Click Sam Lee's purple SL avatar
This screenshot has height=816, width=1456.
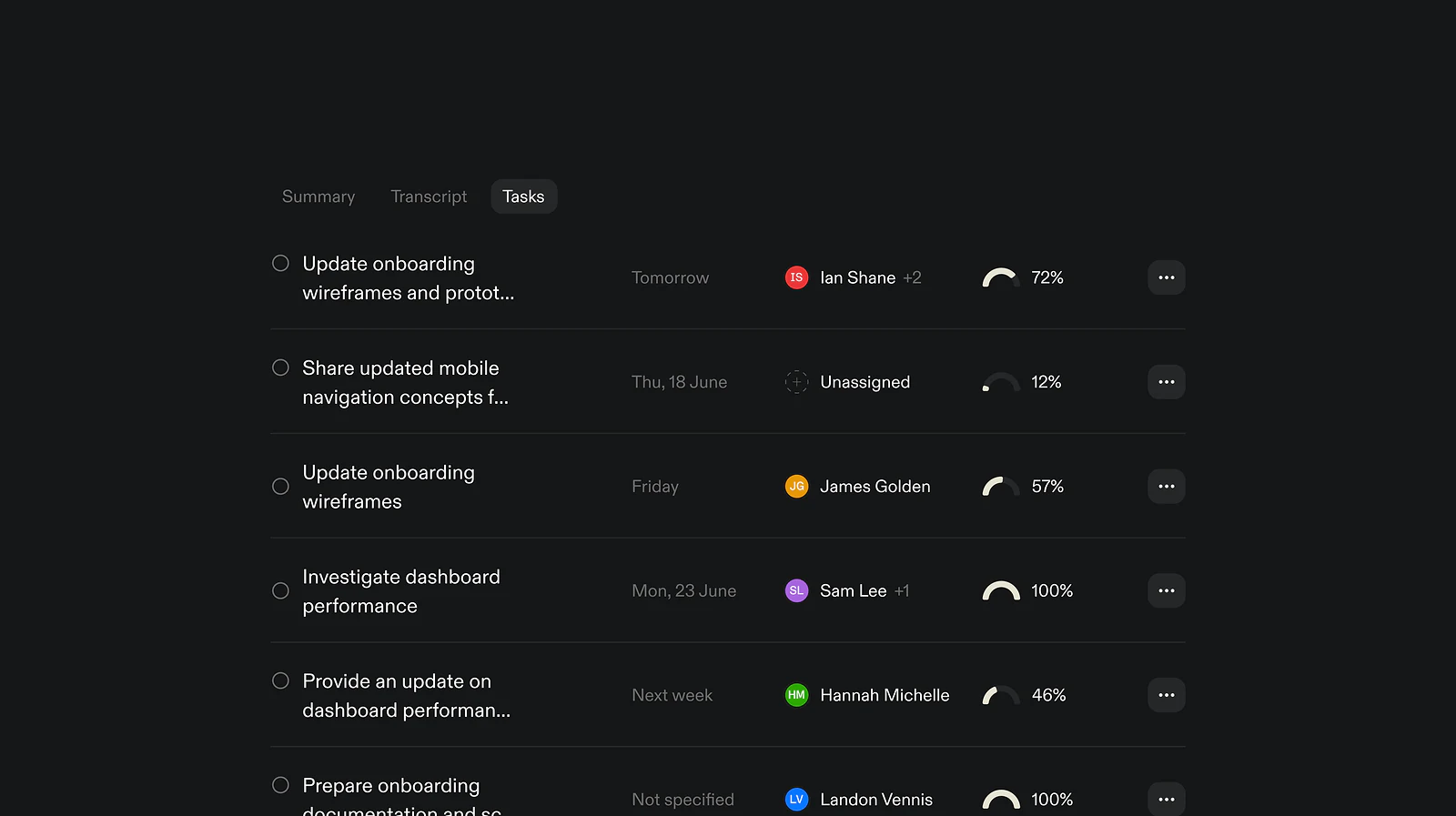click(796, 590)
